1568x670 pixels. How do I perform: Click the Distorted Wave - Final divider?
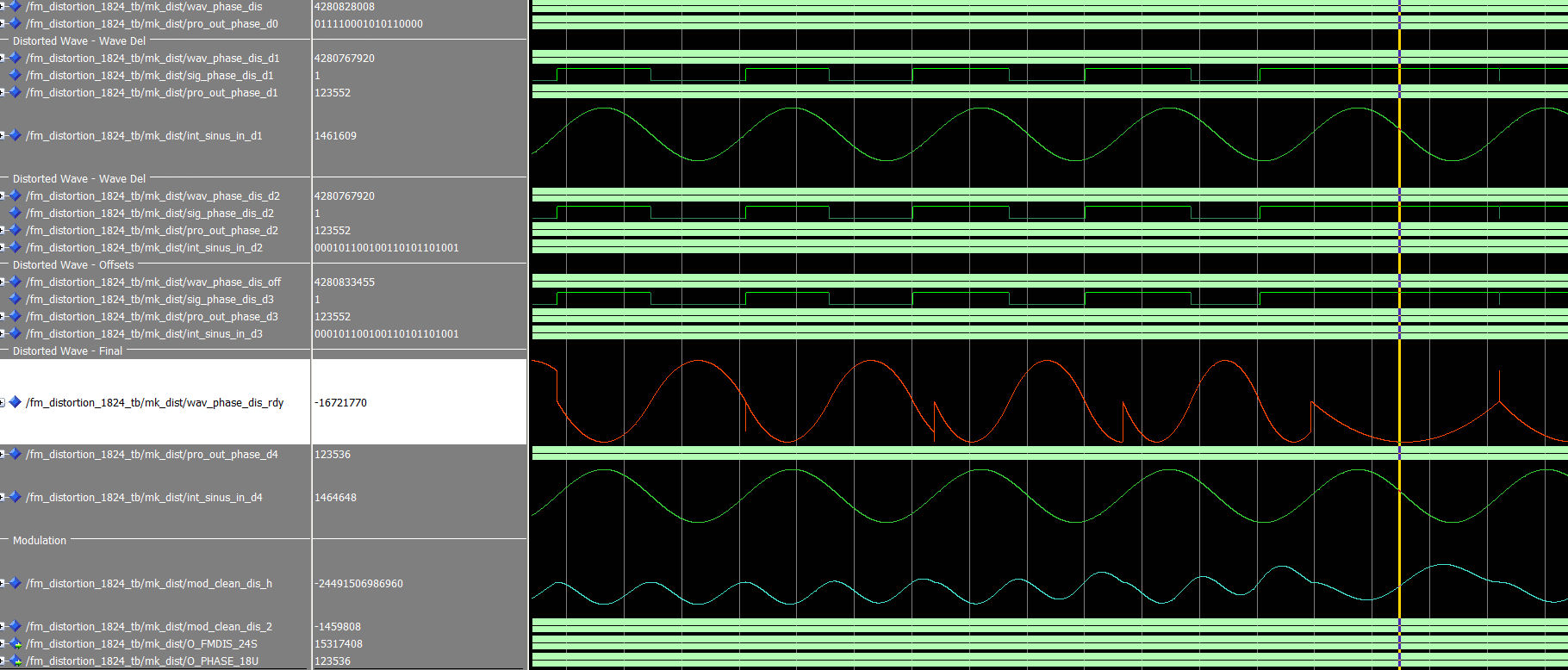coord(67,351)
